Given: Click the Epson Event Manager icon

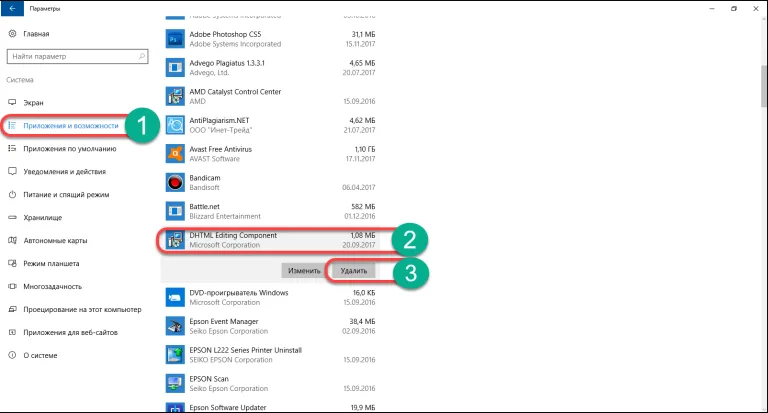Looking at the screenshot, I should coord(175,326).
